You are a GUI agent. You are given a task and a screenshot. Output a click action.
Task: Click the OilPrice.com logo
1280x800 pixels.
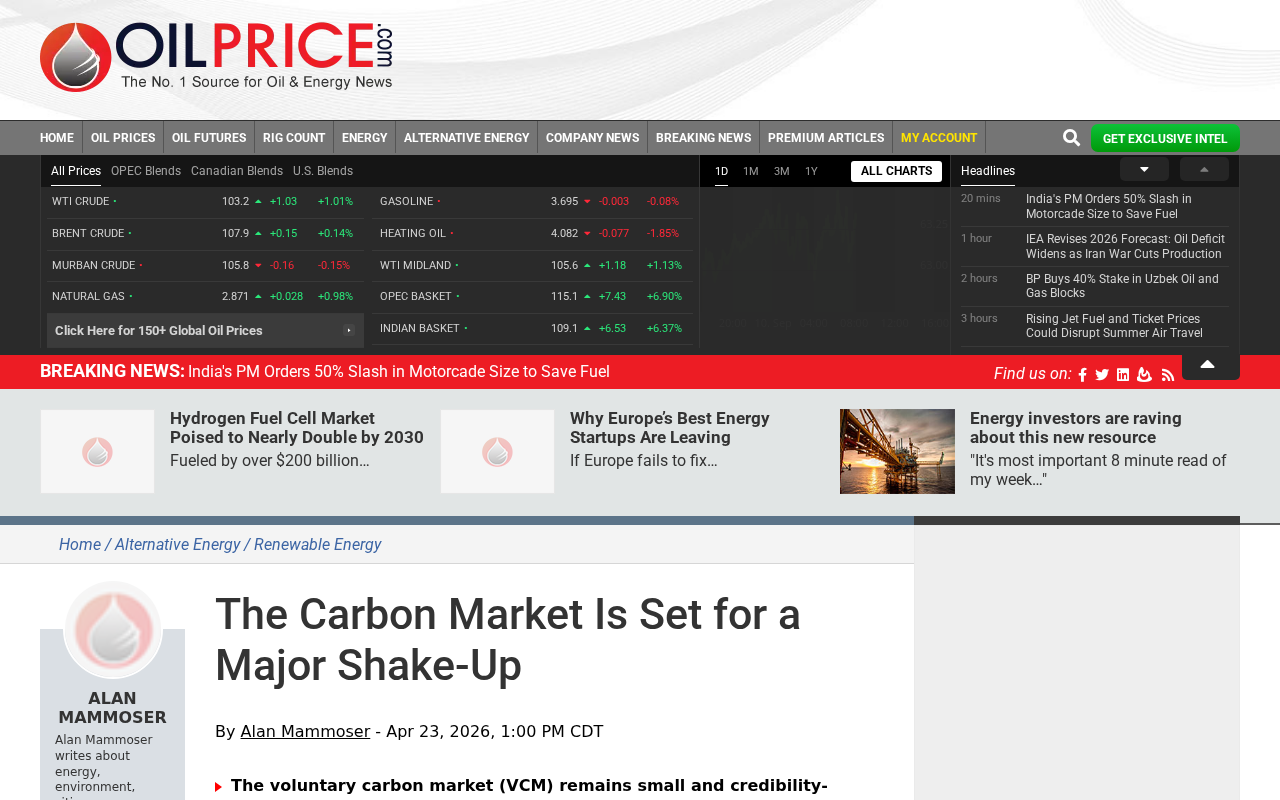tap(216, 57)
